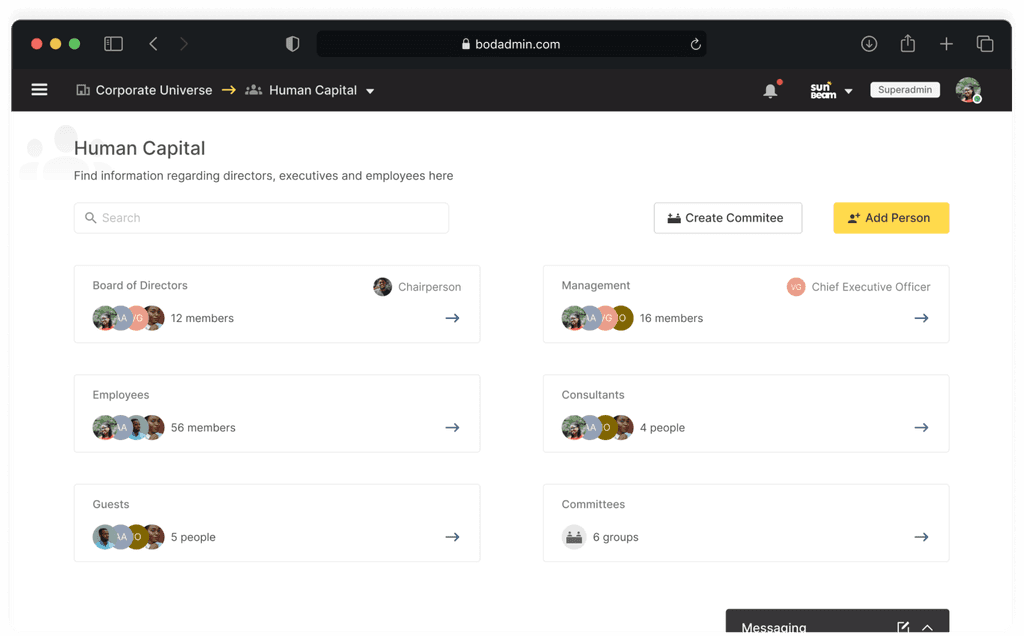Click the Committees card arrow icon
This screenshot has height=636, width=1024.
pyautogui.click(x=921, y=537)
